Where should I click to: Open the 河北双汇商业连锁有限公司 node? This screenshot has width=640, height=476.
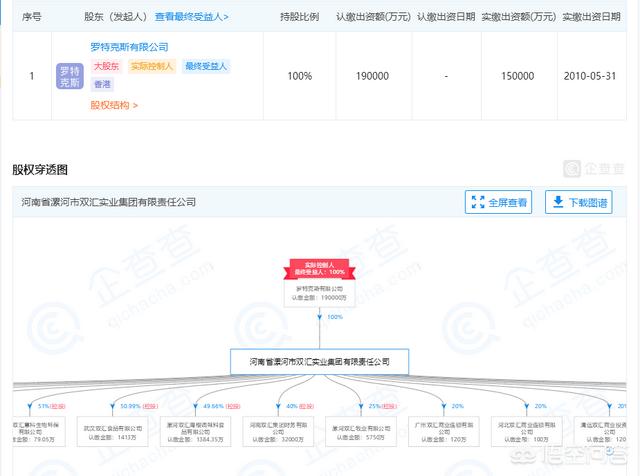click(x=527, y=432)
